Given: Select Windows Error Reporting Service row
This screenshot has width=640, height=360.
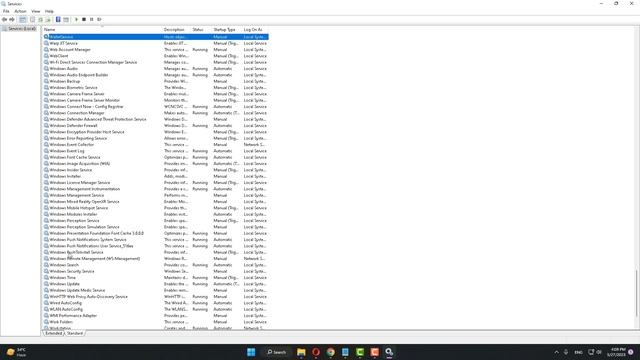Looking at the screenshot, I should coord(156,138).
